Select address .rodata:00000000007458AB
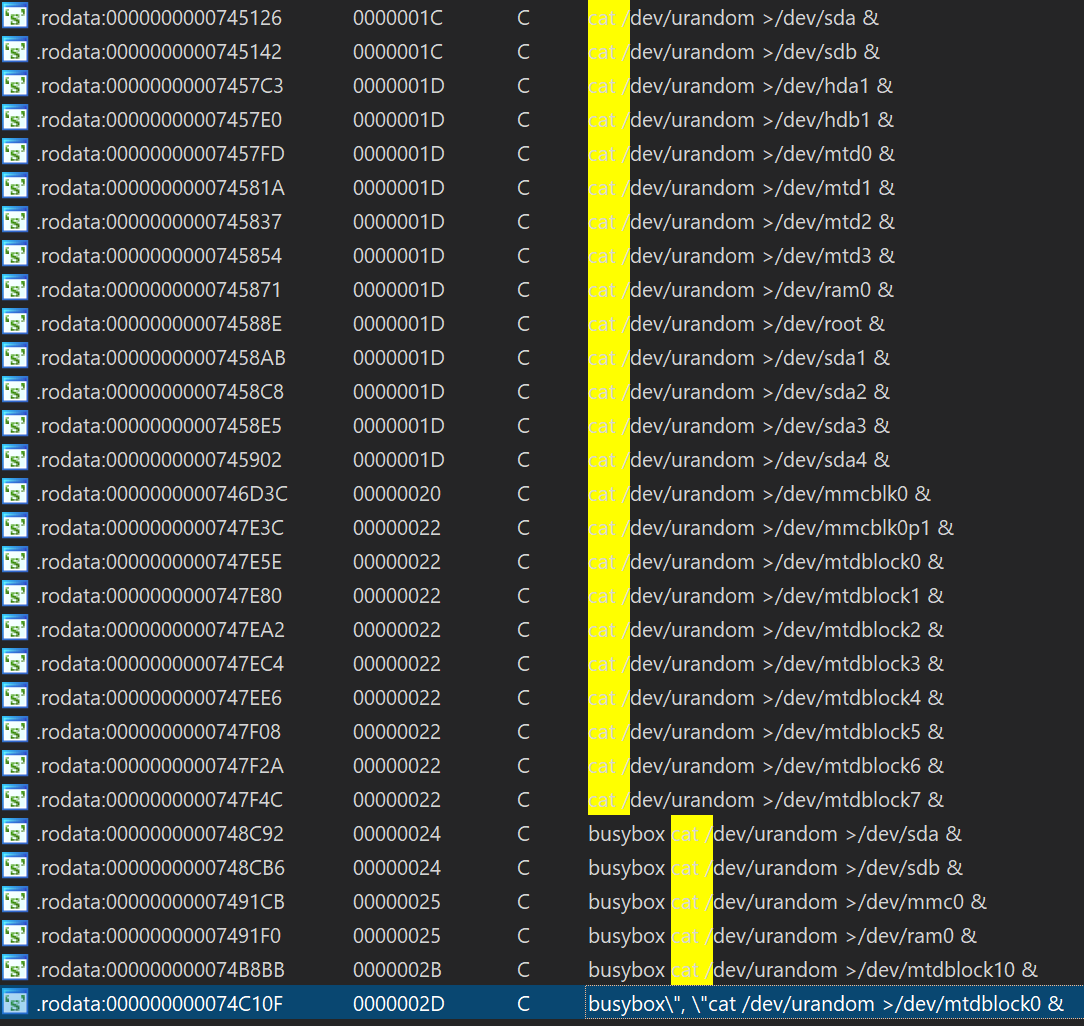The height and width of the screenshot is (1026, 1084). pos(160,358)
